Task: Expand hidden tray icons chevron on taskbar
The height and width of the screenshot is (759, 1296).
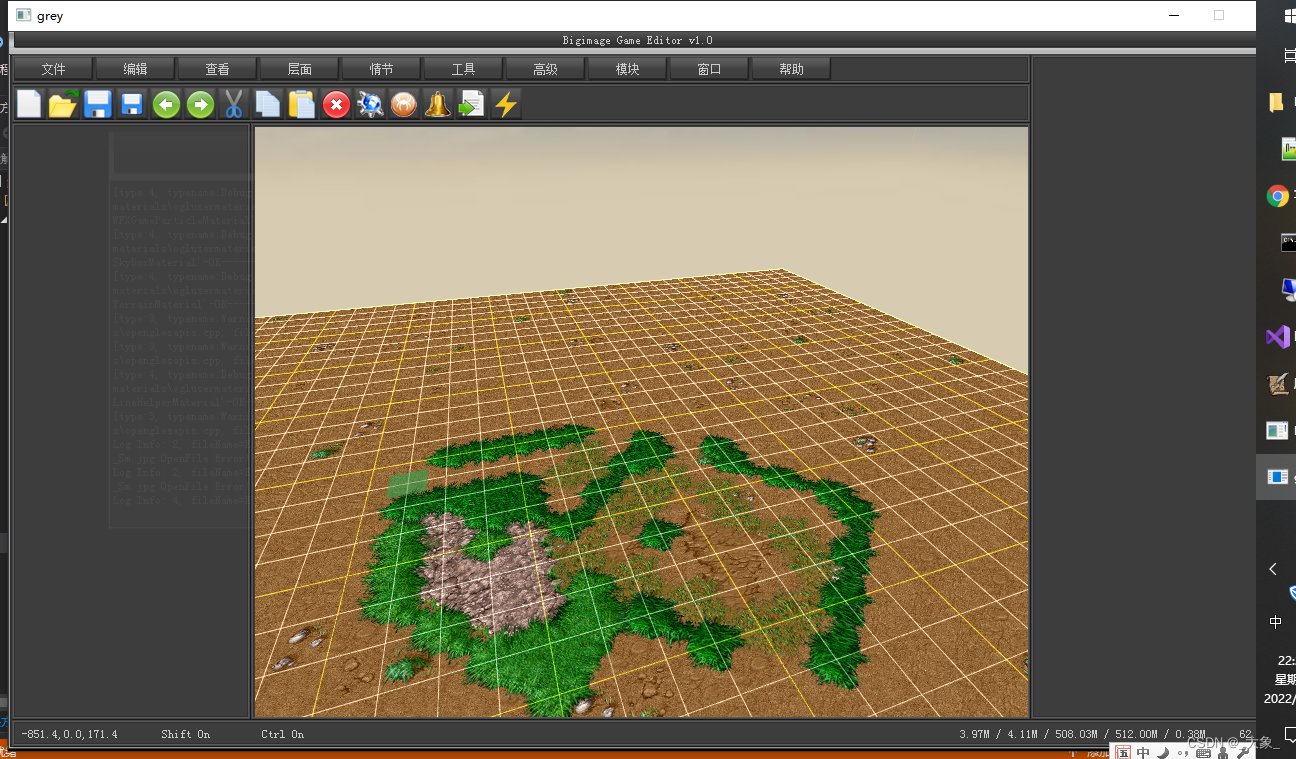Action: click(1273, 569)
